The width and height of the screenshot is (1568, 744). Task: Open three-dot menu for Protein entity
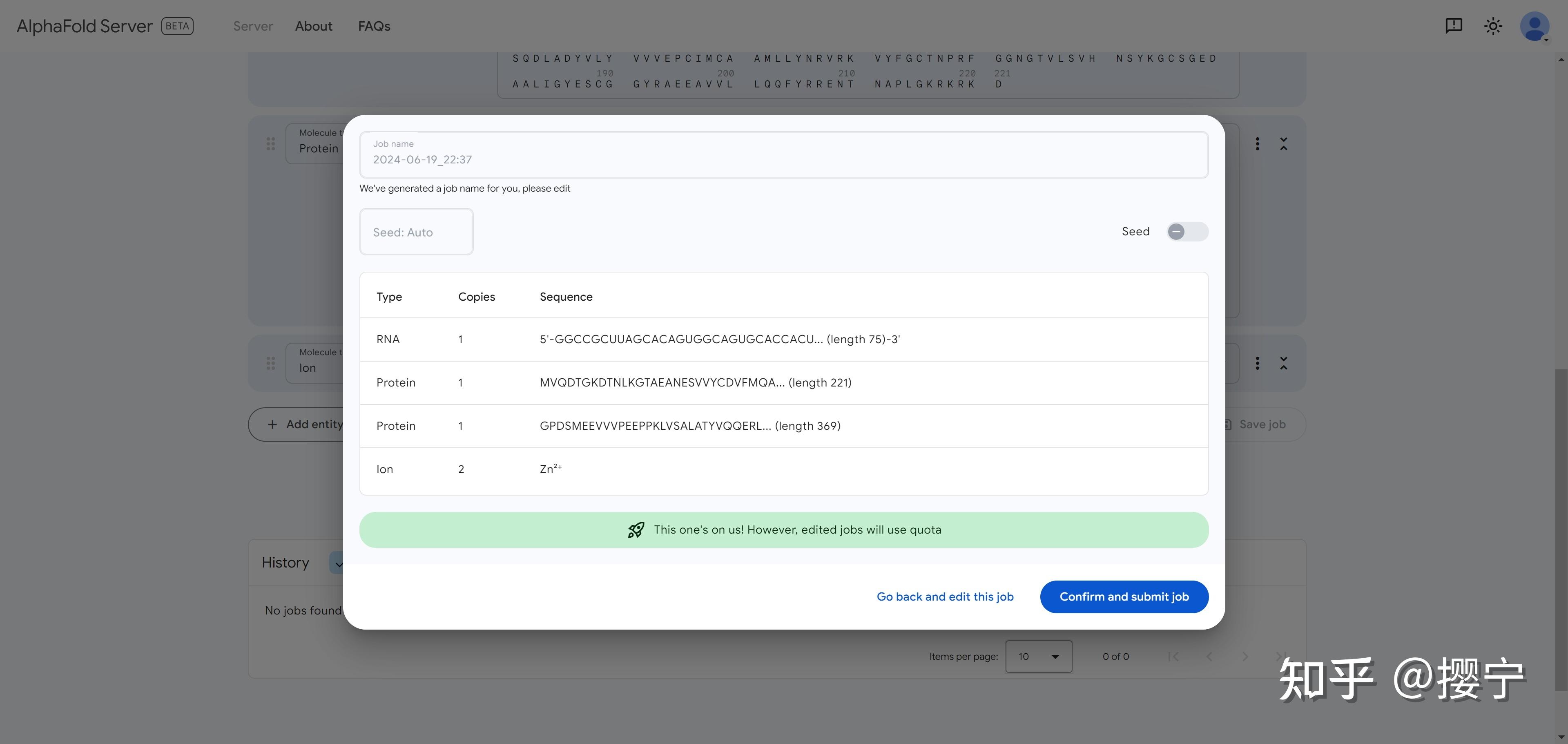click(1258, 144)
